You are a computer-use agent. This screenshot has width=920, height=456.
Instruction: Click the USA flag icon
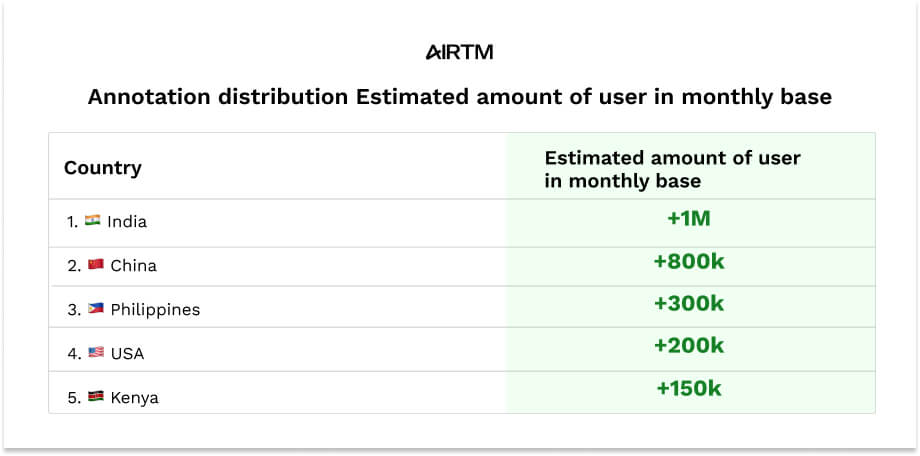[x=96, y=353]
